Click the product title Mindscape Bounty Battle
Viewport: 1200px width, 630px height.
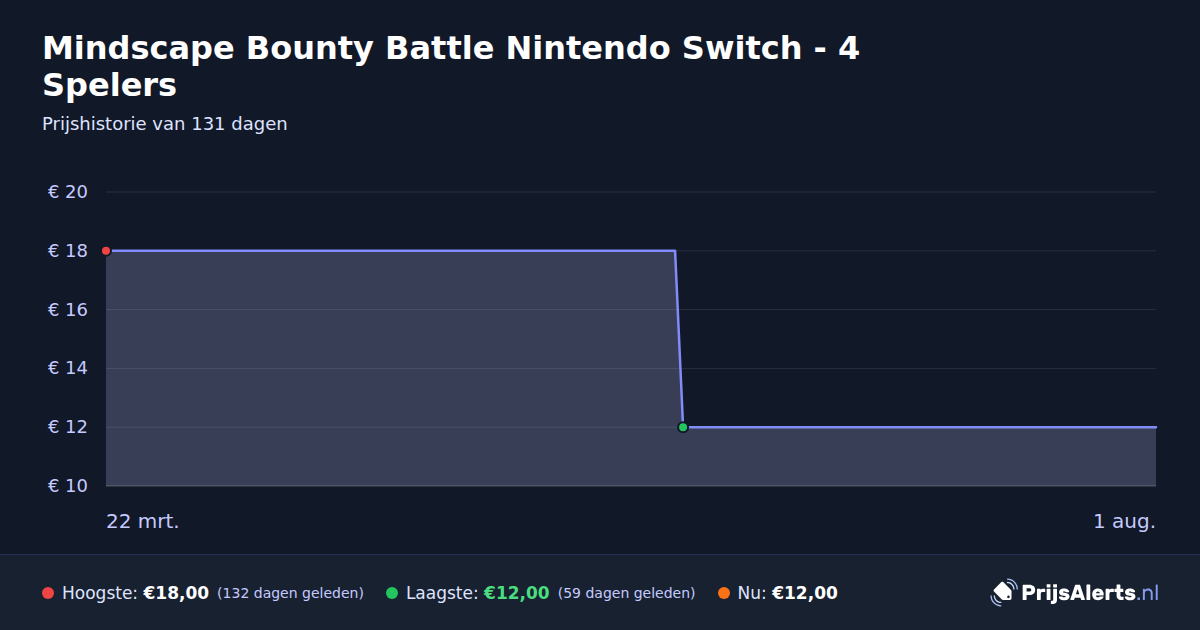(451, 66)
